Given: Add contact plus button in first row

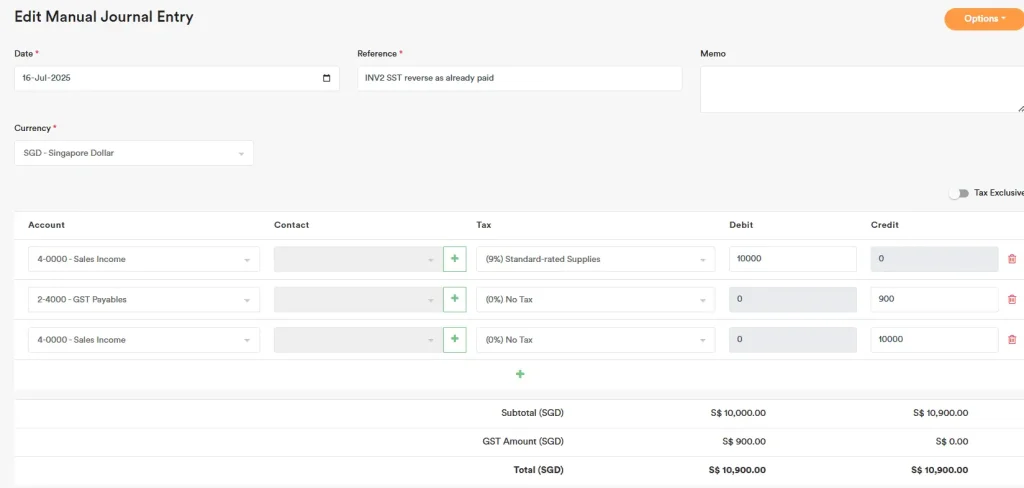Looking at the screenshot, I should pyautogui.click(x=455, y=259).
